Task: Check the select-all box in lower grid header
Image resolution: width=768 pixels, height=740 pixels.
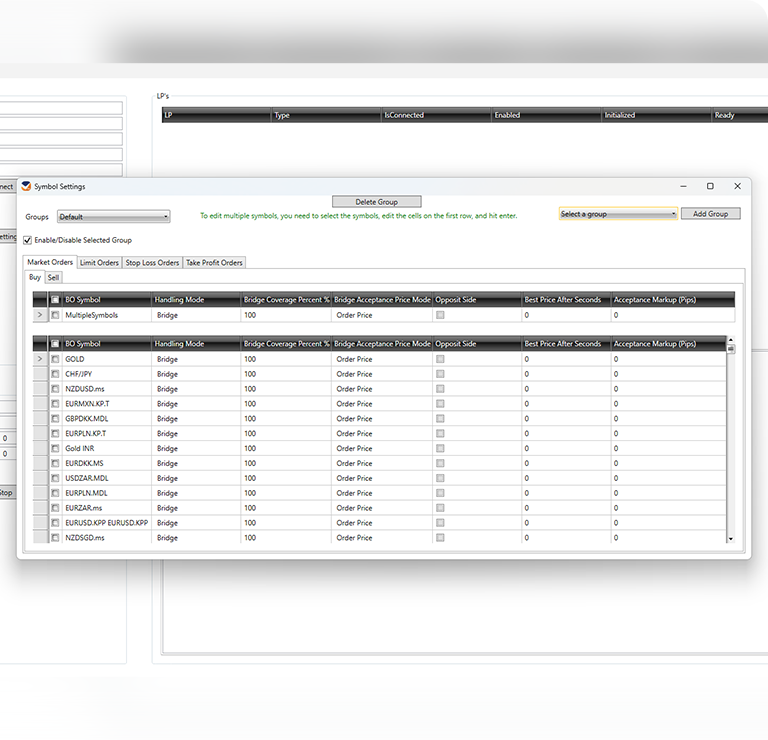Action: coord(55,344)
